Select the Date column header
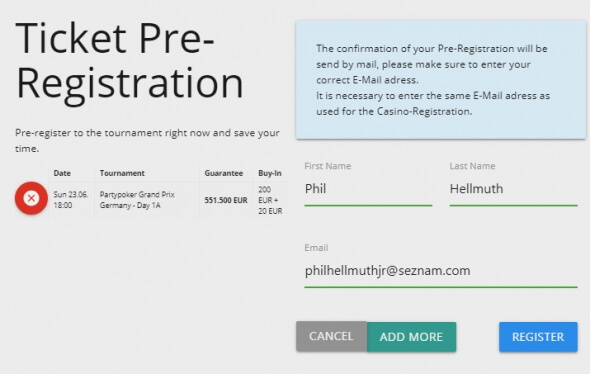Screen dimensions: 590x374 [62, 173]
